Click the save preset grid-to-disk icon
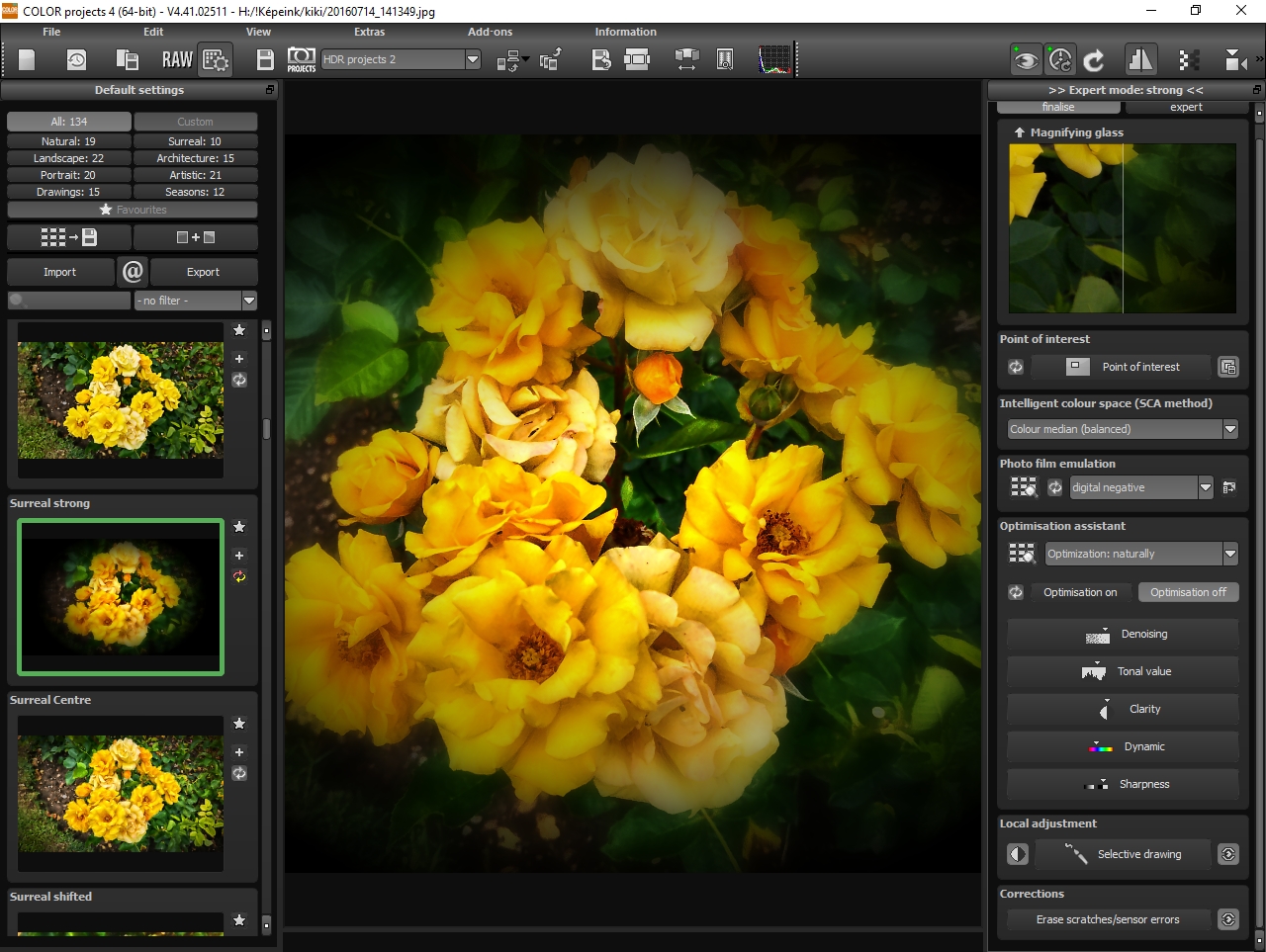This screenshot has width=1266, height=952. [69, 237]
